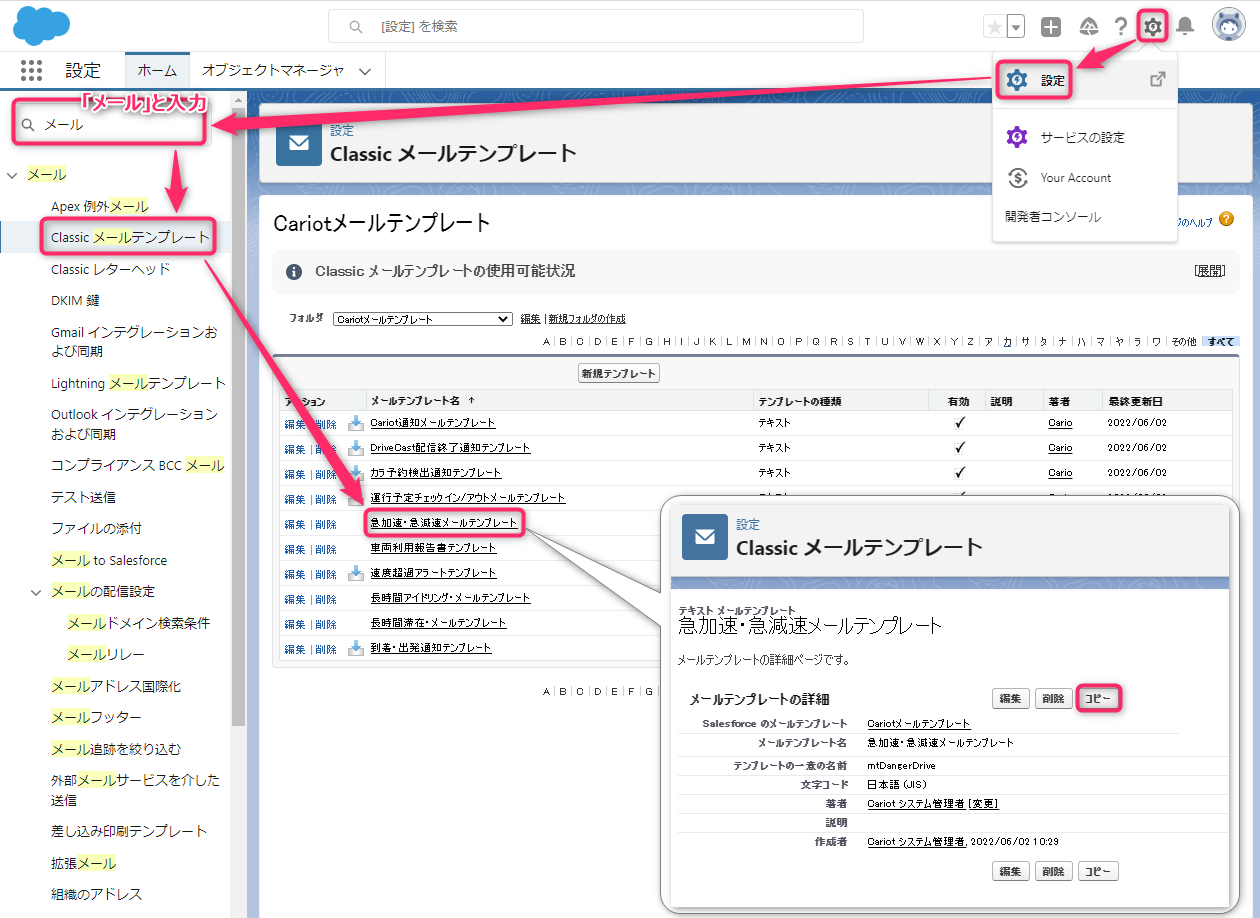This screenshot has height=918, width=1260.
Task: Click the メールテンプレート名 sort arrow
Action: pyautogui.click(x=471, y=401)
